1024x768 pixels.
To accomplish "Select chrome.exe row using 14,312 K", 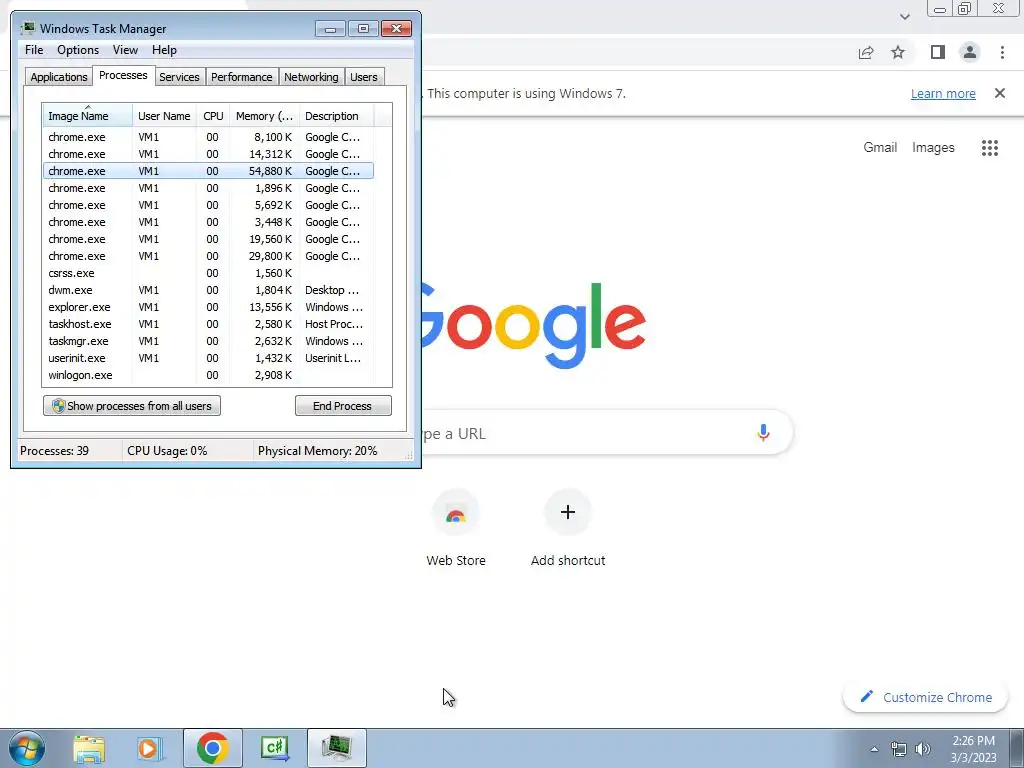I will pyautogui.click(x=208, y=154).
